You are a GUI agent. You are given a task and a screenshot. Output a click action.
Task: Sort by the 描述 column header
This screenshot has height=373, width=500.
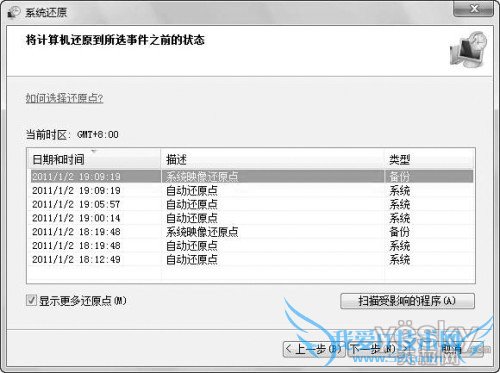pos(272,159)
